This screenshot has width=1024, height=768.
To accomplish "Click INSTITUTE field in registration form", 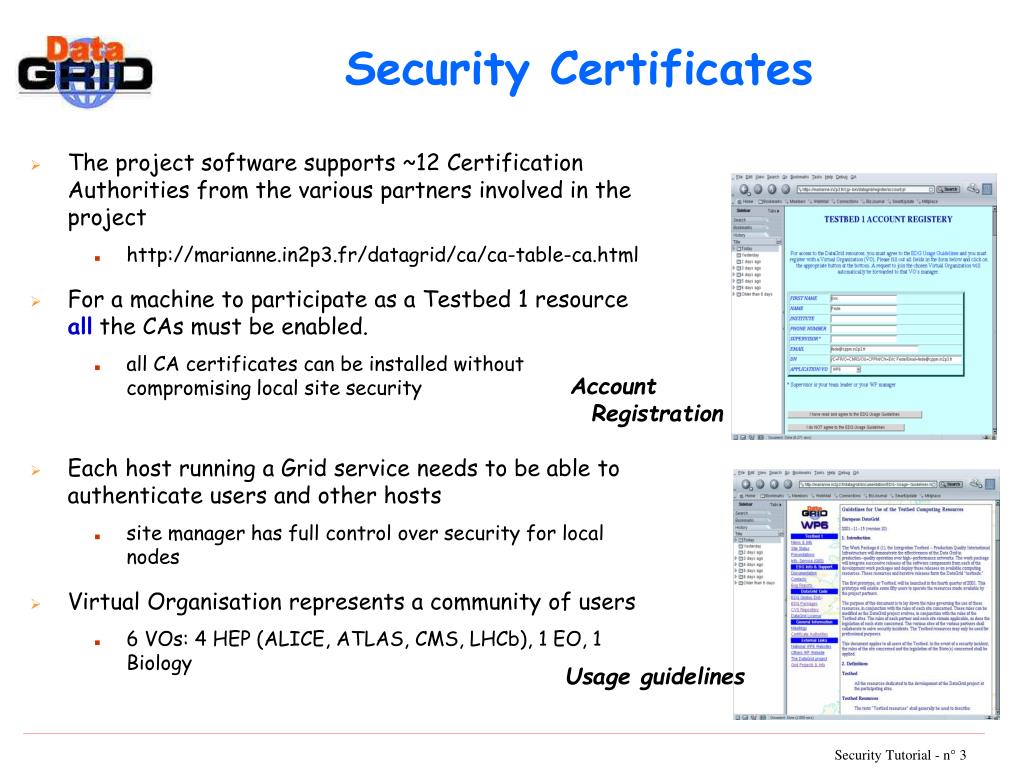I will click(863, 319).
